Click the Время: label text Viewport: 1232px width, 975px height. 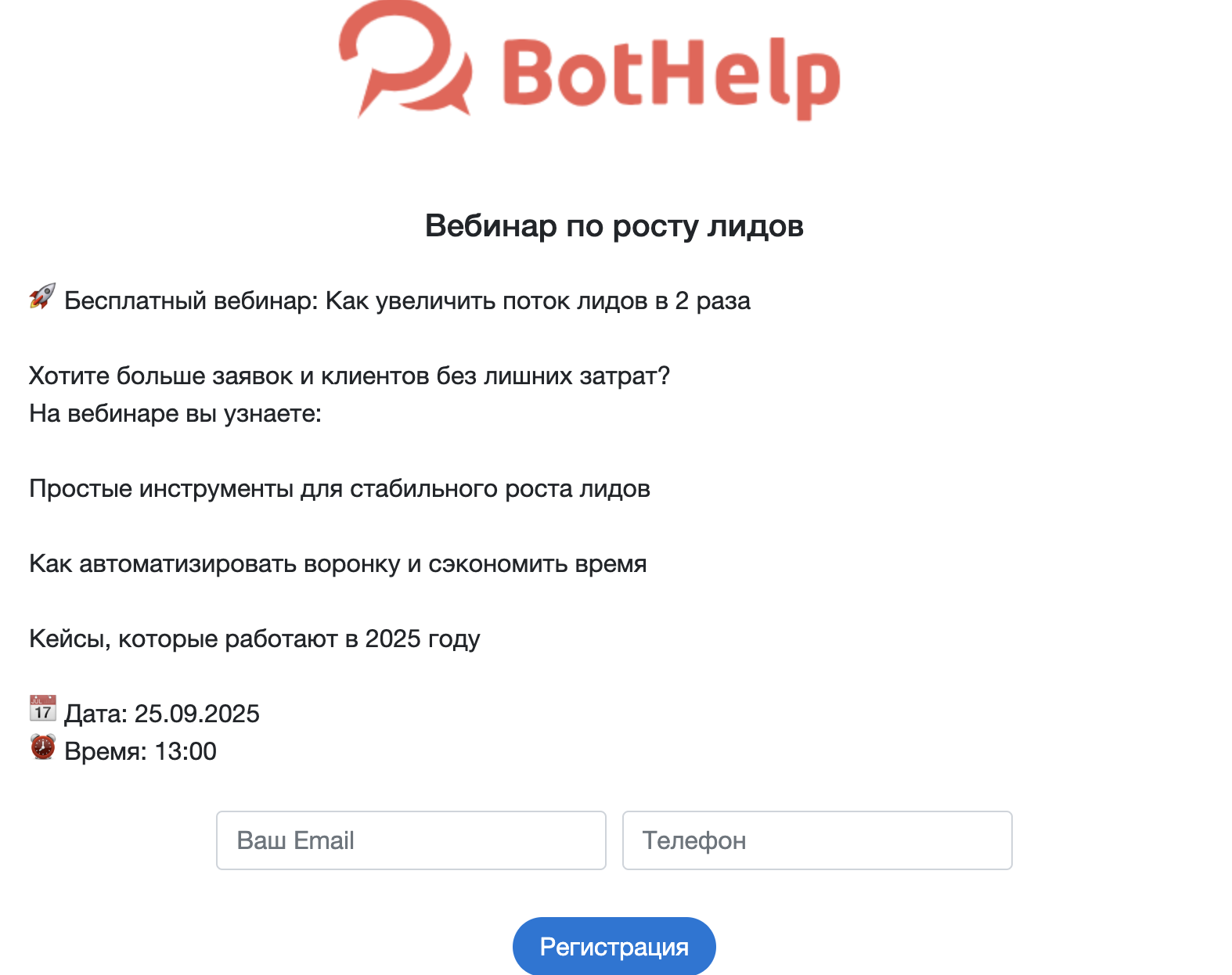coord(106,752)
